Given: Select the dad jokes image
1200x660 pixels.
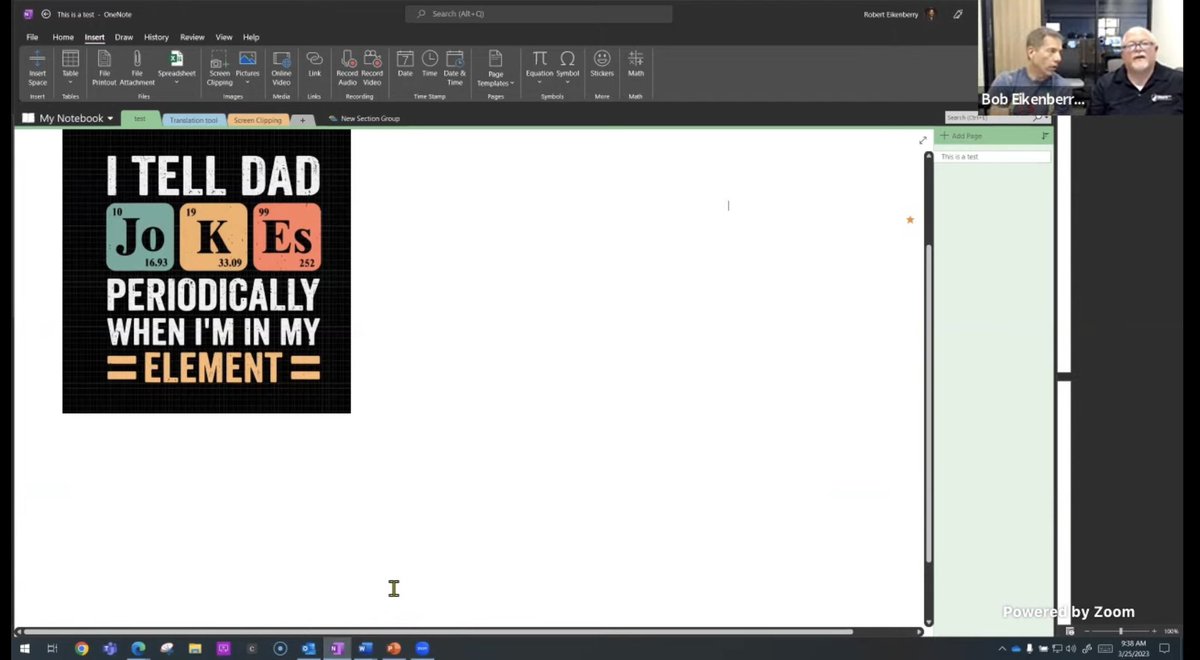Looking at the screenshot, I should click(x=206, y=270).
